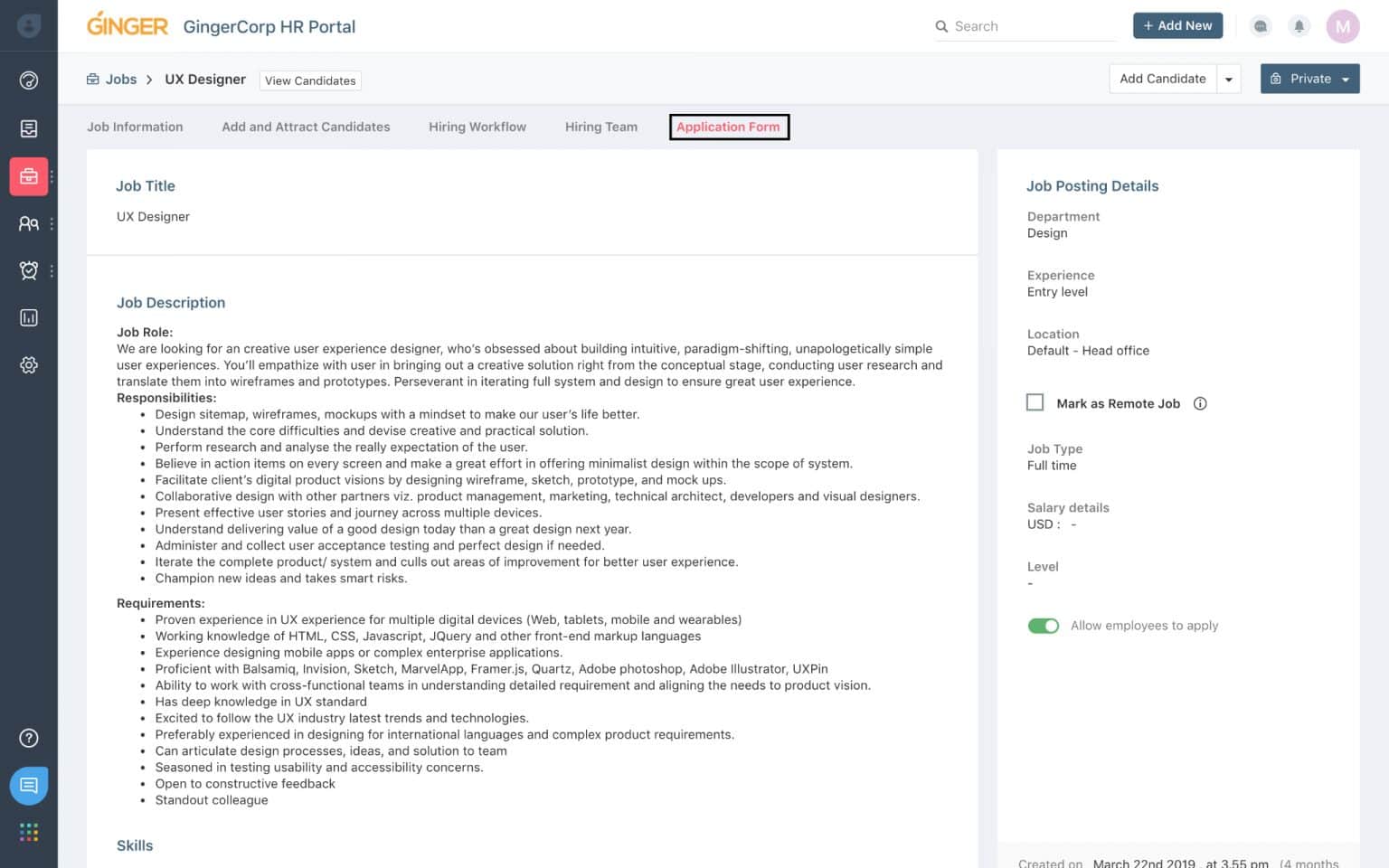Viewport: 1389px width, 868px height.
Task: Click the jobs briefcase sidebar icon
Action: (29, 176)
